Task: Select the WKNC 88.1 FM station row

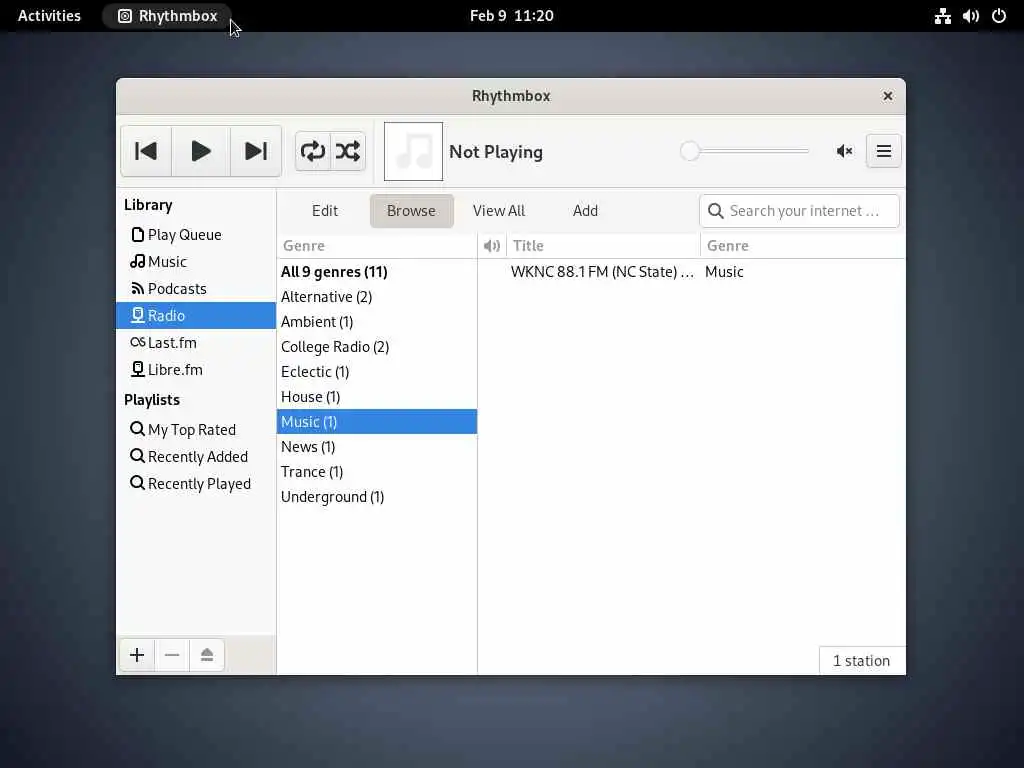Action: coord(692,272)
